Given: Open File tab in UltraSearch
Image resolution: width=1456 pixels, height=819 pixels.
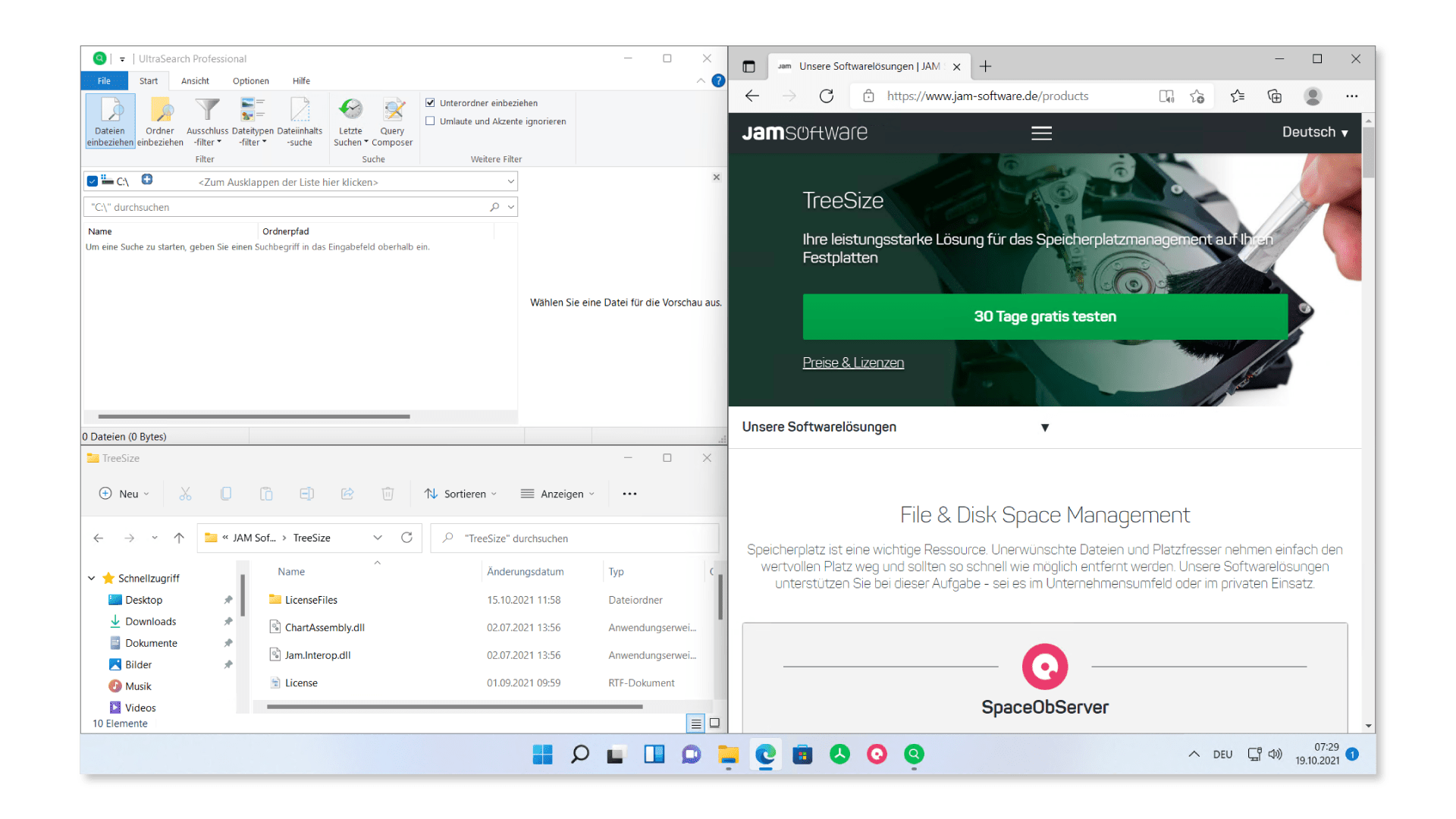Looking at the screenshot, I should [x=104, y=80].
